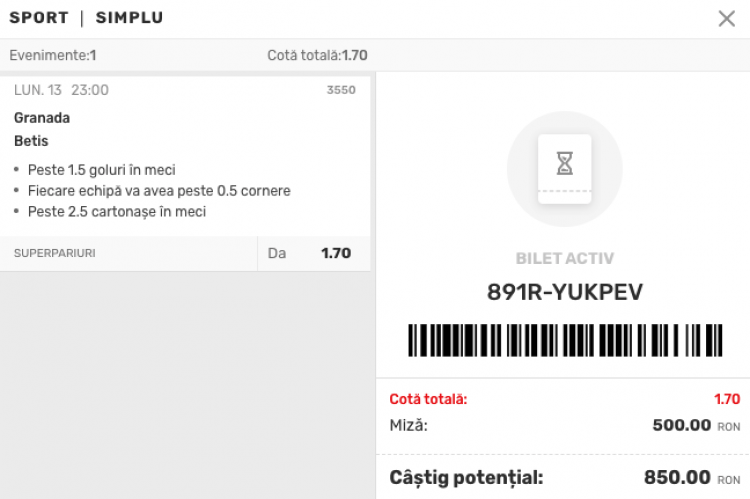Click the Evenimente:1 counter
Image resolution: width=750 pixels, height=499 pixels.
(x=53, y=56)
